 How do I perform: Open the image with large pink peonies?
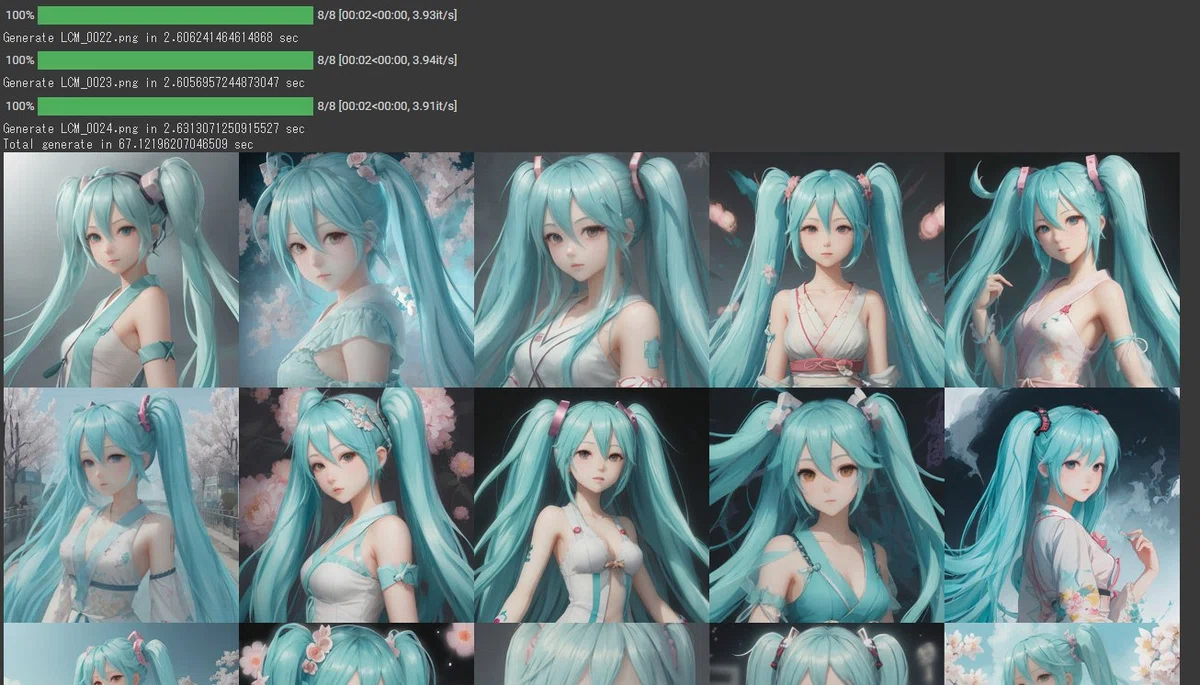[x=356, y=505]
